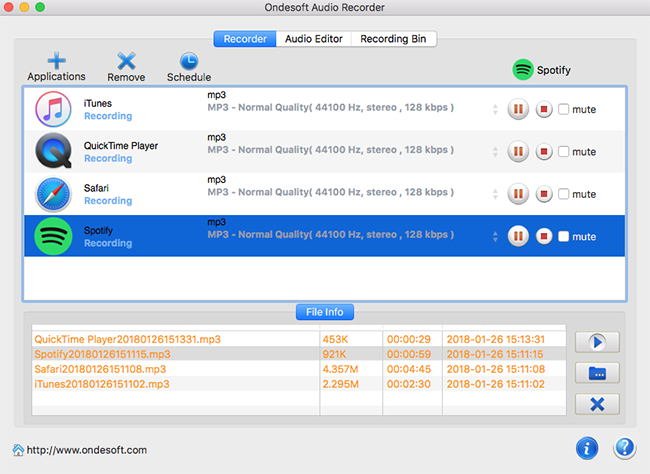Click the Spotify logo in the header

pyautogui.click(x=523, y=69)
